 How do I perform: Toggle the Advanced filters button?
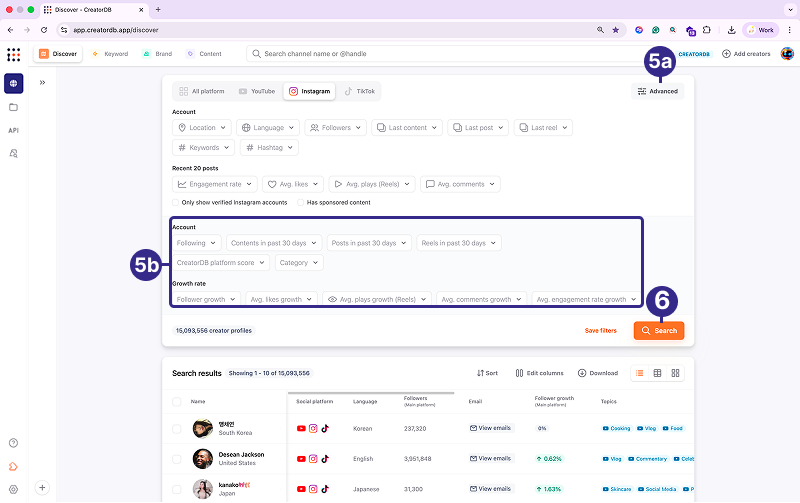pyautogui.click(x=658, y=91)
